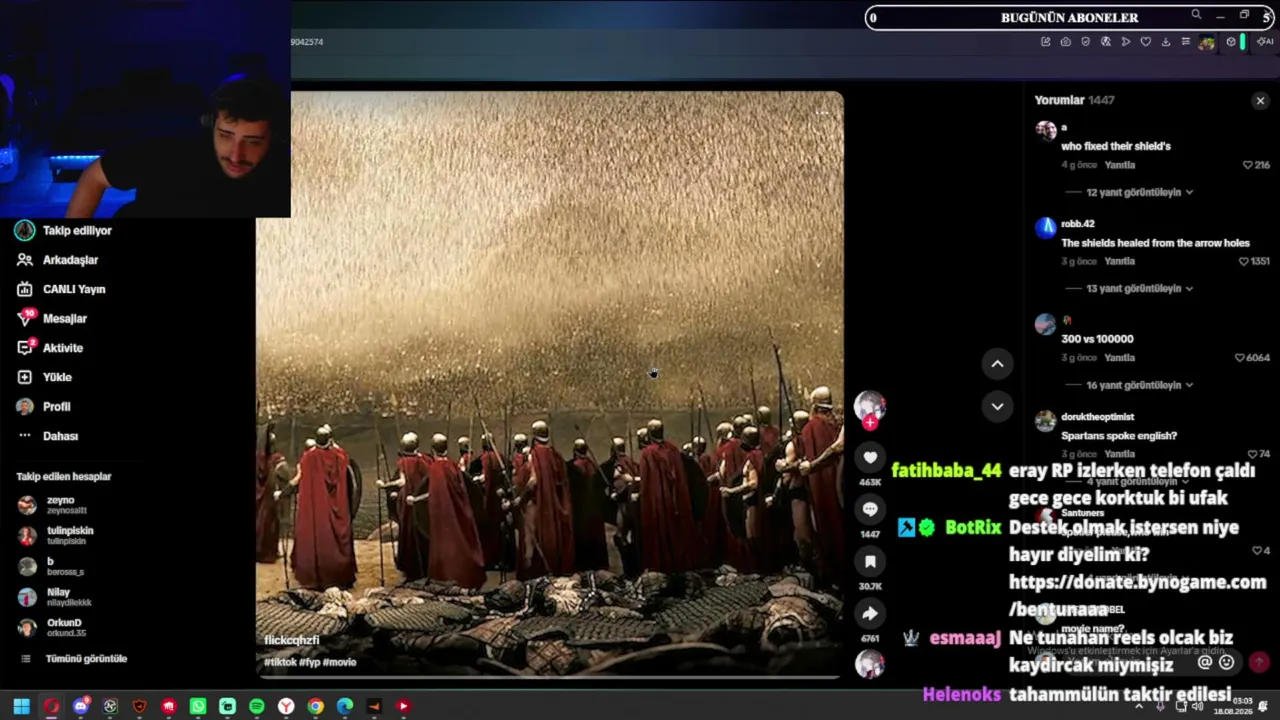Open CANLI Yayın (LIVE) section

tap(60, 289)
